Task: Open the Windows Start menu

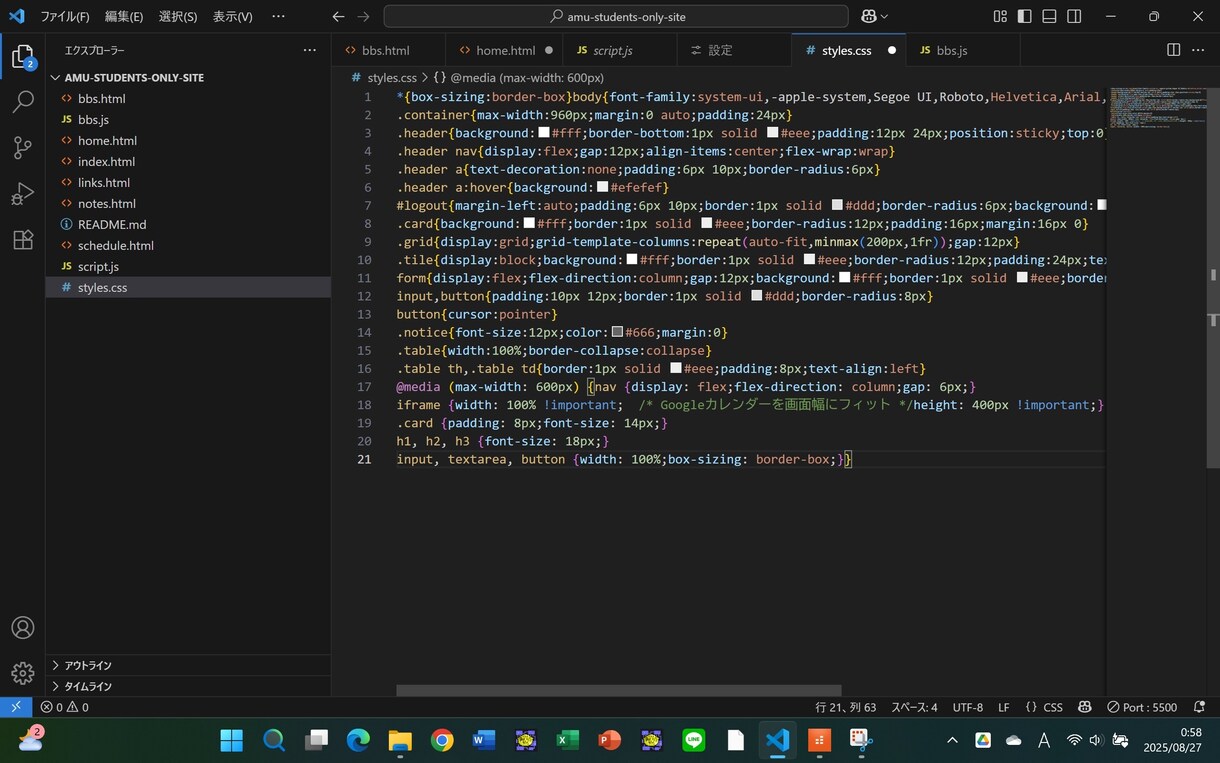Action: (x=231, y=740)
